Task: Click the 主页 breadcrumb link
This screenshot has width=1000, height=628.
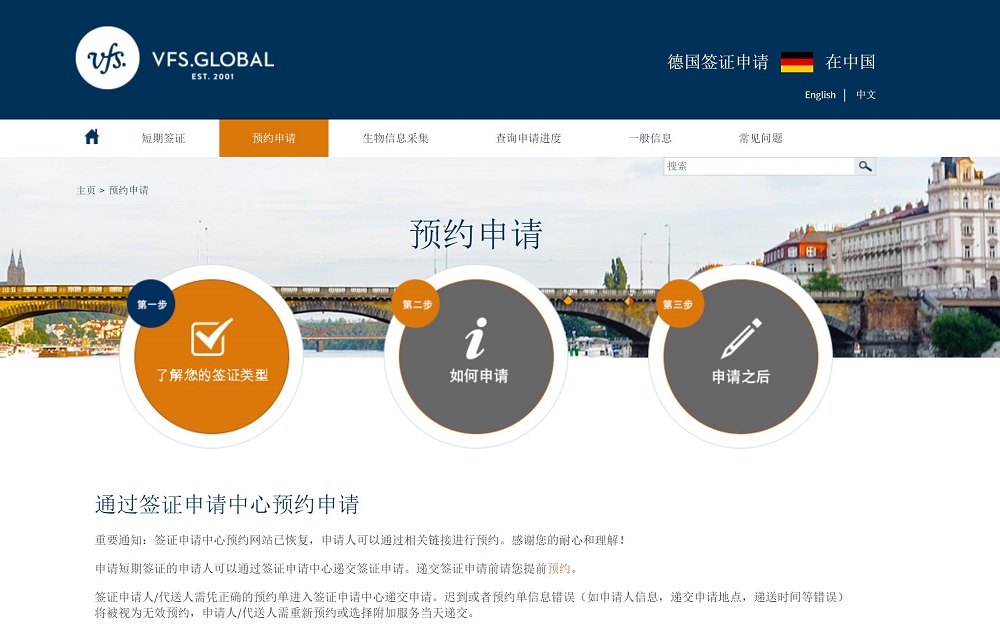Action: click(85, 190)
